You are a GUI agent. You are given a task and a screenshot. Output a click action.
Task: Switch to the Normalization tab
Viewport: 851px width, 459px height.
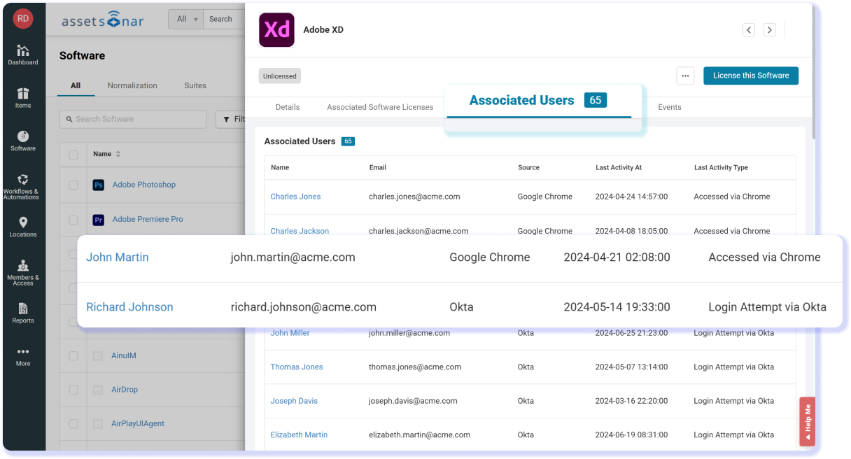tap(132, 86)
